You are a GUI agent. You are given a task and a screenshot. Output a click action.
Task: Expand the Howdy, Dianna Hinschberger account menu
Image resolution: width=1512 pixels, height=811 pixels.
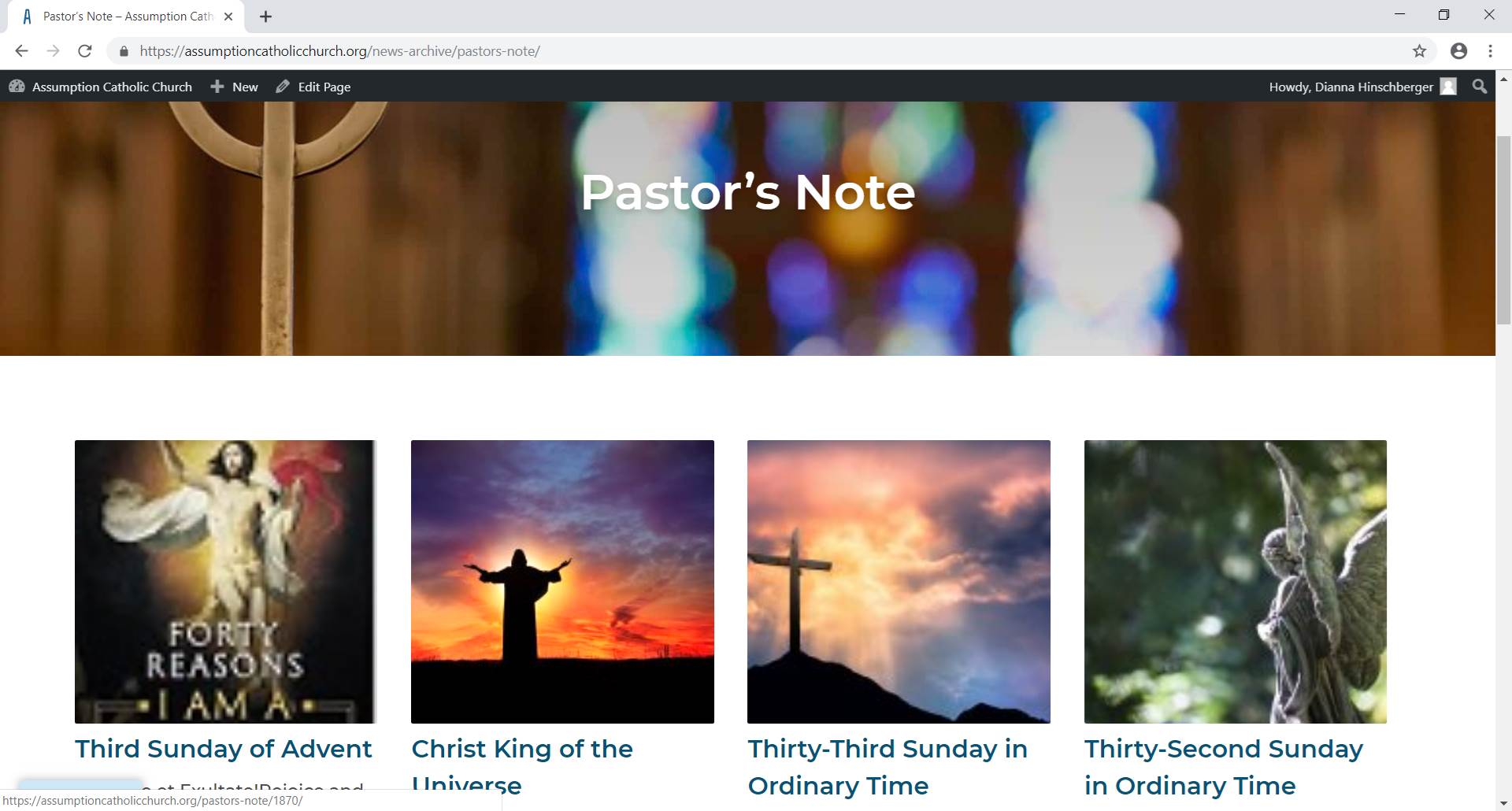1362,87
